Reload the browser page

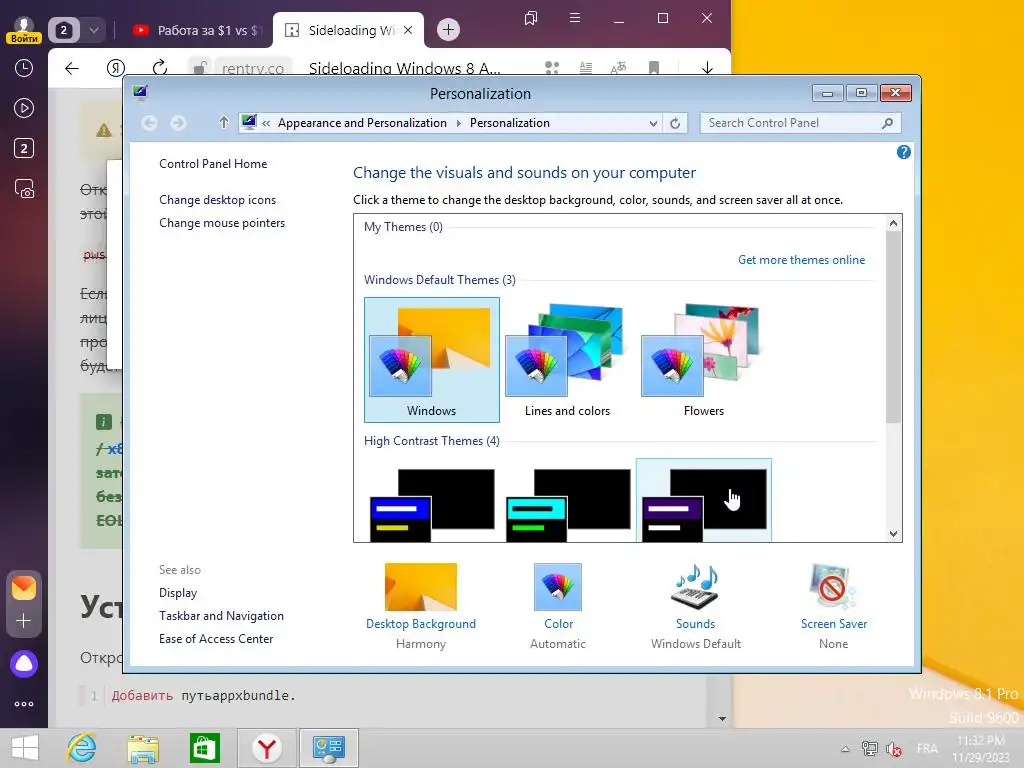(159, 68)
